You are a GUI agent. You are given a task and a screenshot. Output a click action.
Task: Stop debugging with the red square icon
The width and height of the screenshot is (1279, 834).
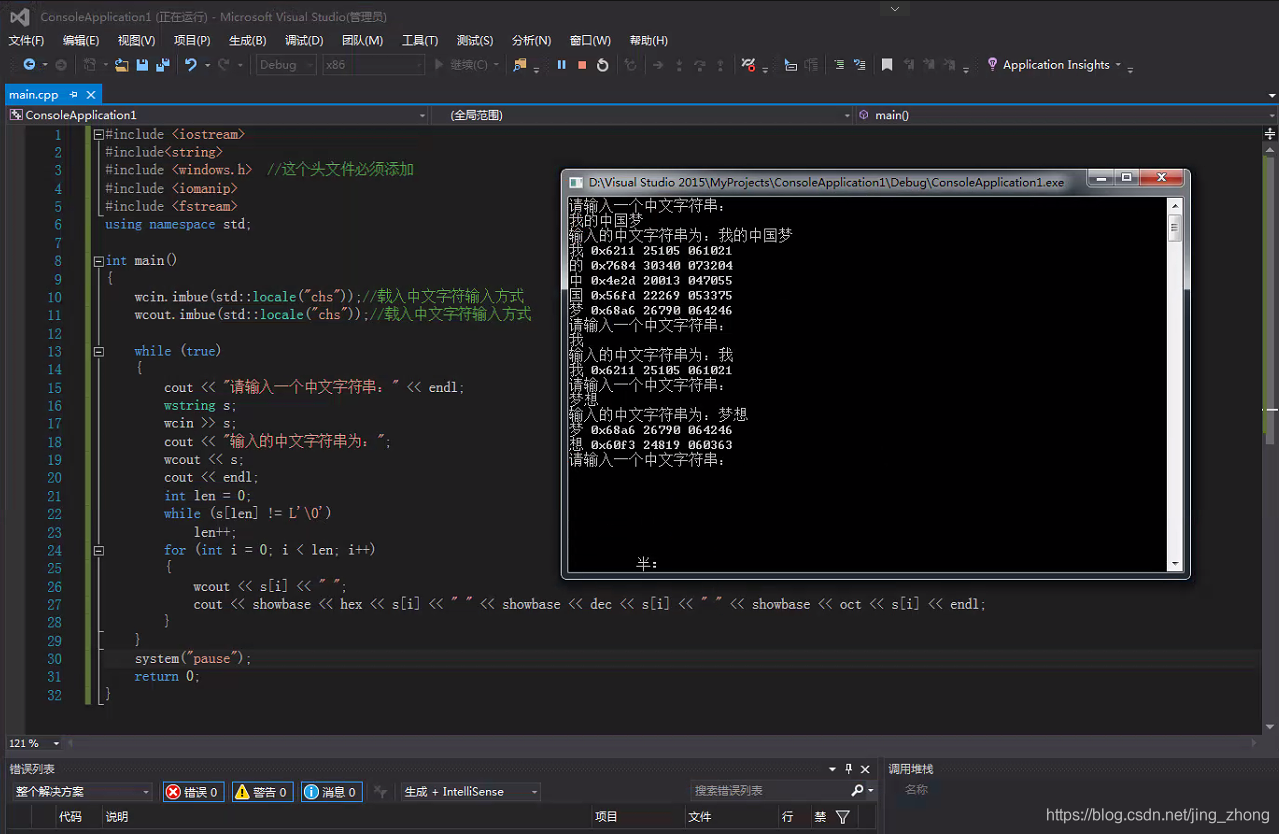point(582,65)
